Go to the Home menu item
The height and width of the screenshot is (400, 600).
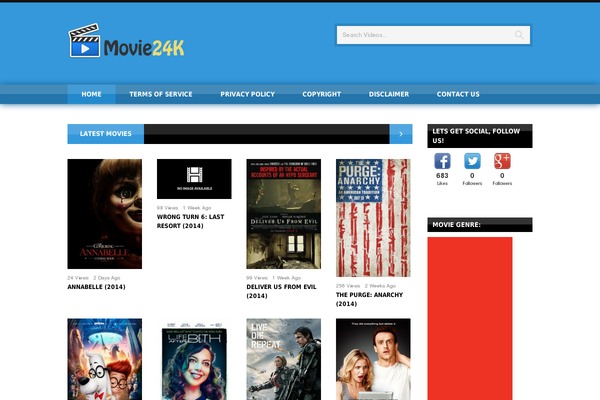(x=91, y=94)
